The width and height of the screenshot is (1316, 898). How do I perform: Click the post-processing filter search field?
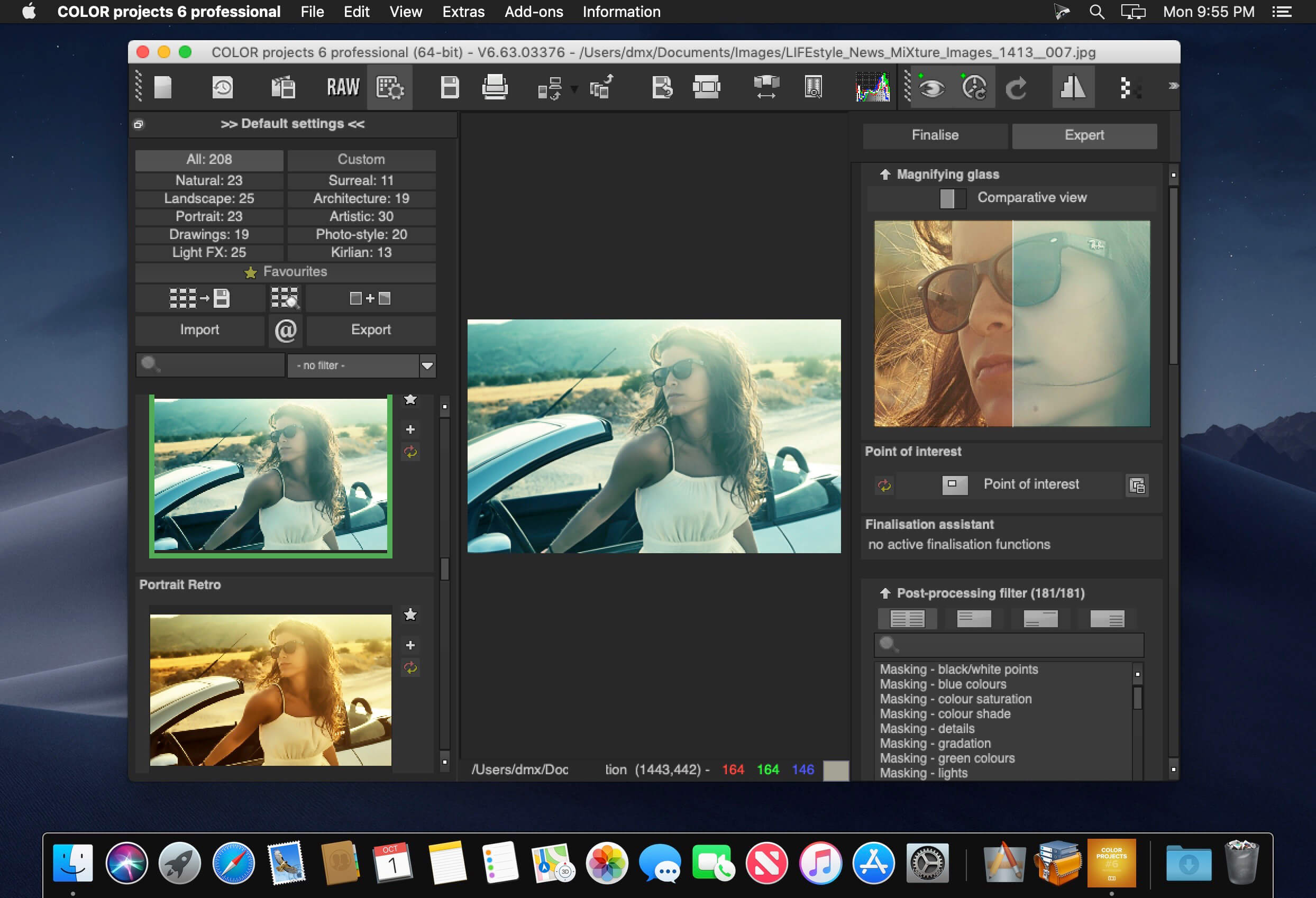point(1009,645)
